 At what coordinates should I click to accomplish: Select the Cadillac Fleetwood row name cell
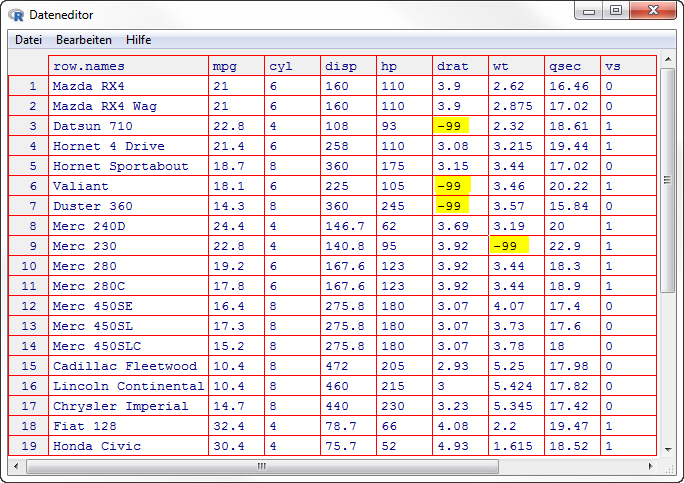(x=128, y=366)
